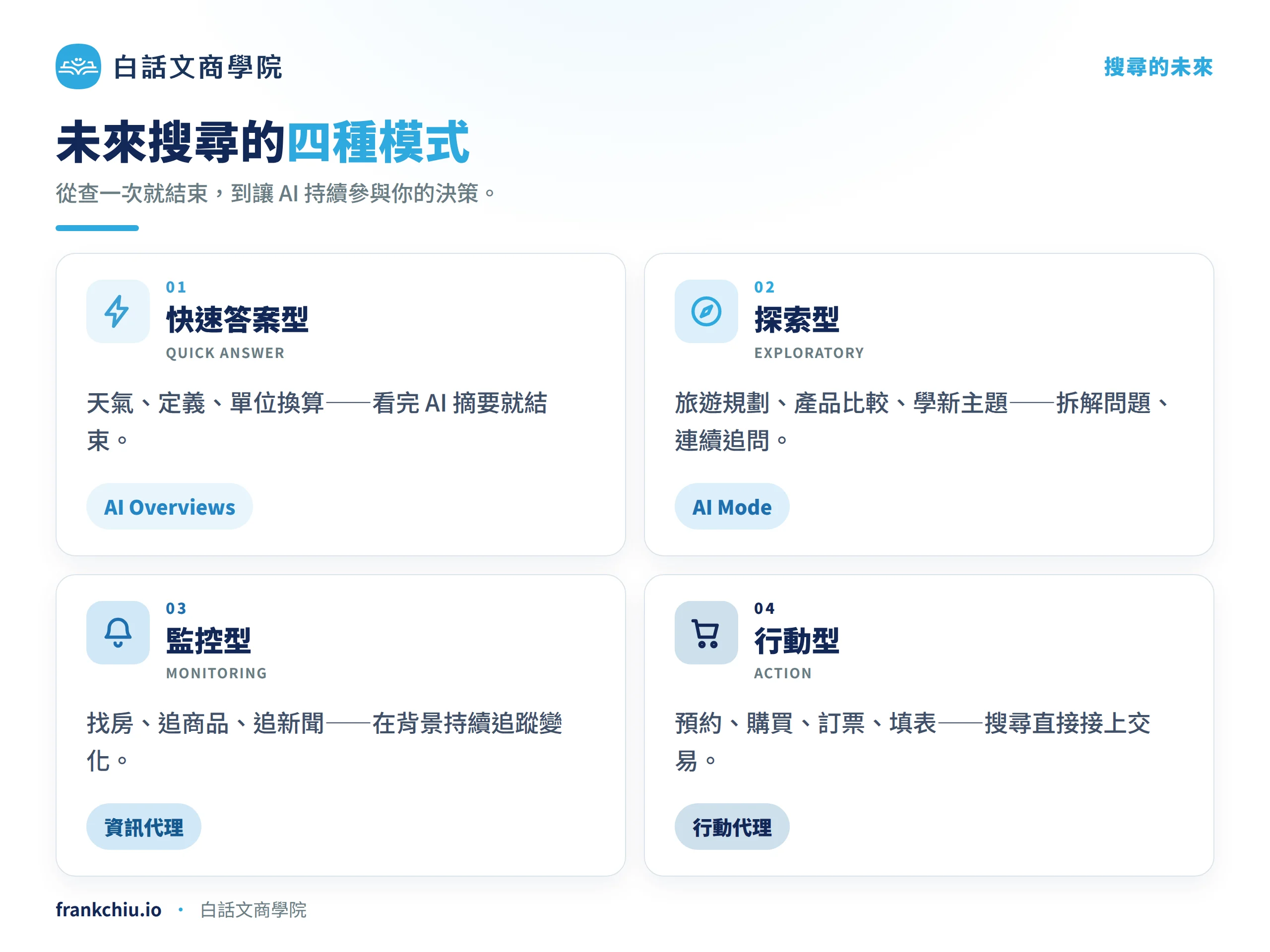Click the MONITORING label

pos(216,673)
